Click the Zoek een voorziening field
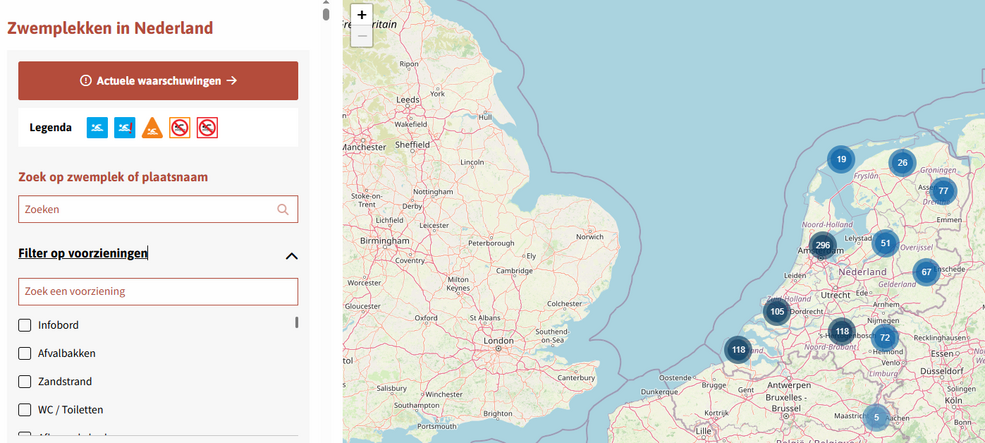Screen dimensions: 985x443 click(x=158, y=292)
